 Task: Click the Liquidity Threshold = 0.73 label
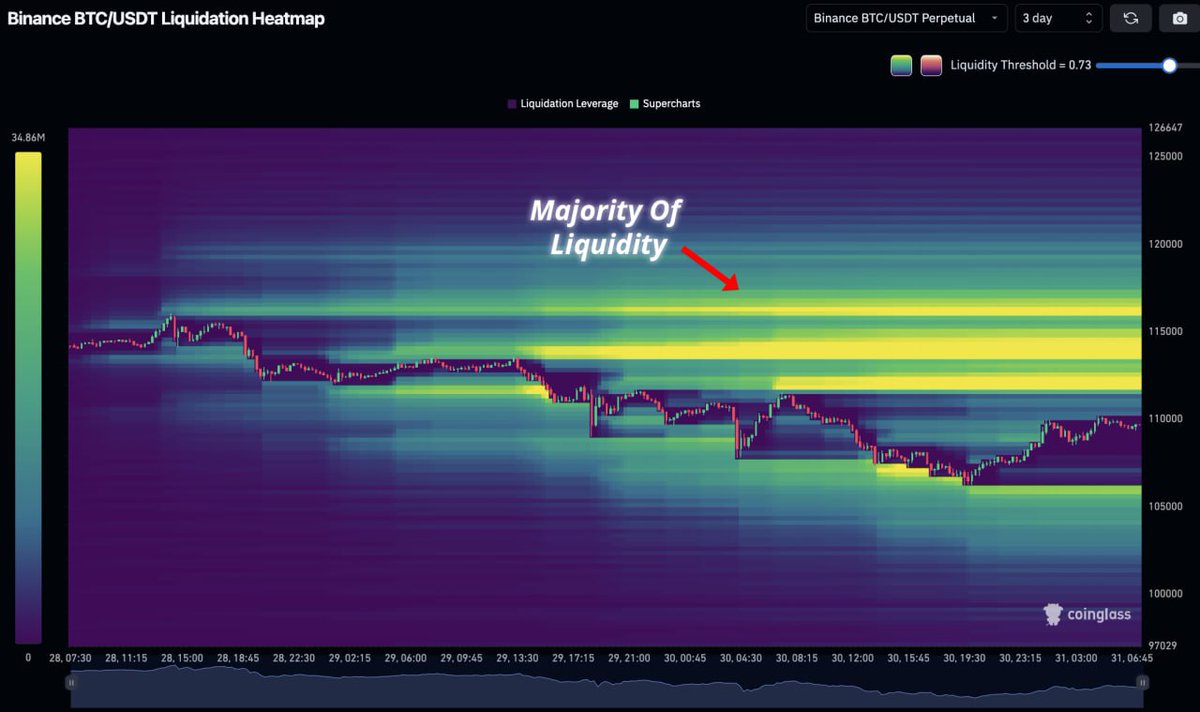click(x=1020, y=66)
